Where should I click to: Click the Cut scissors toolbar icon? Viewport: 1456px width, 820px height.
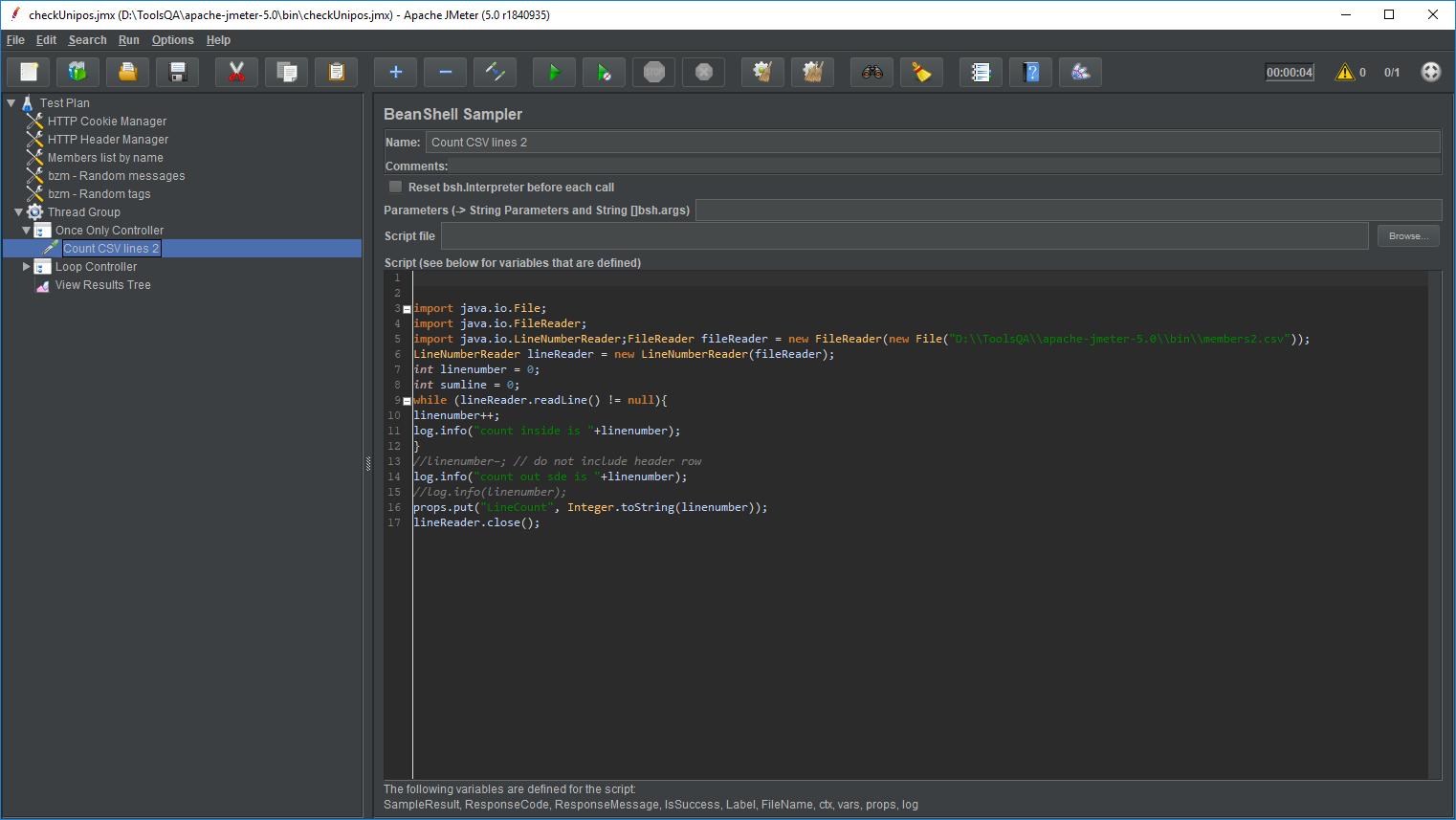236,72
